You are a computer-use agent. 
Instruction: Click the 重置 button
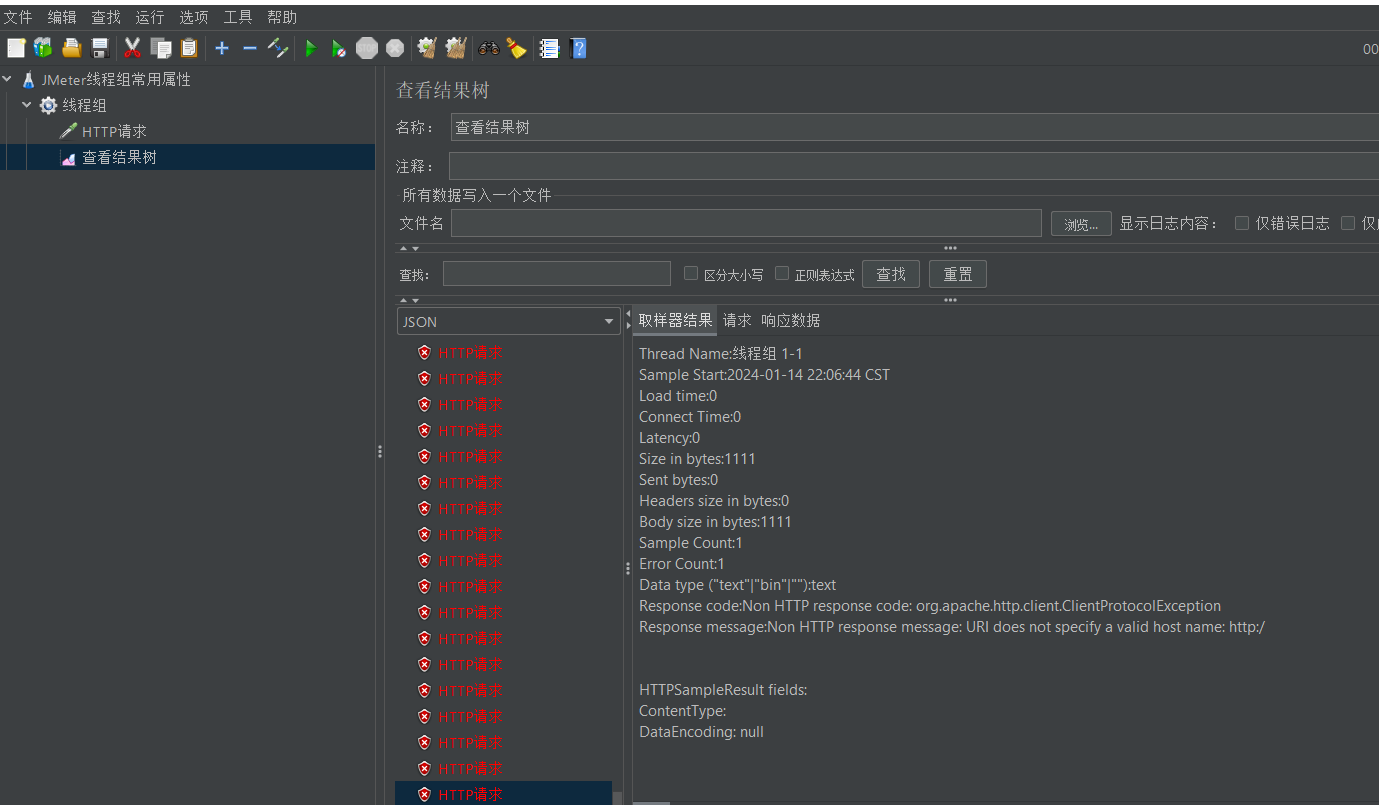pyautogui.click(x=958, y=274)
